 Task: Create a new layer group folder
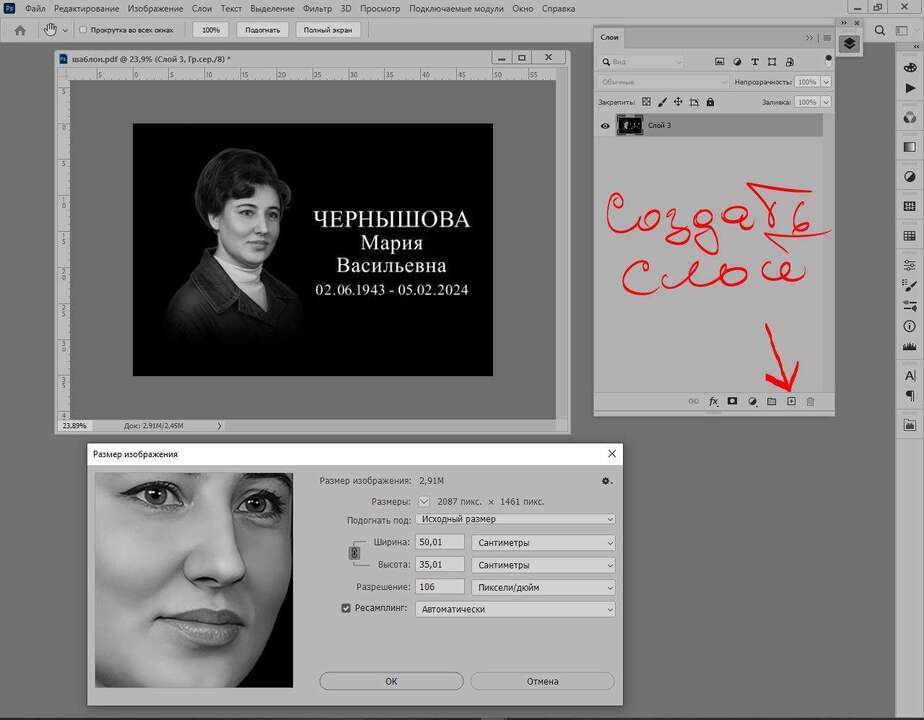click(771, 401)
